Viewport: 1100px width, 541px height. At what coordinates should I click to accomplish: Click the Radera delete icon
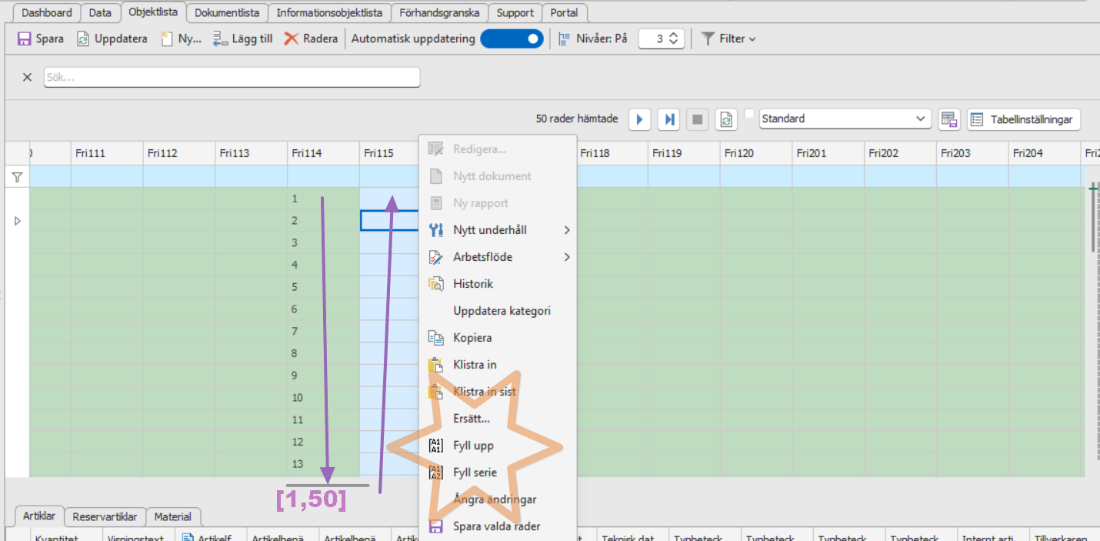click(291, 39)
